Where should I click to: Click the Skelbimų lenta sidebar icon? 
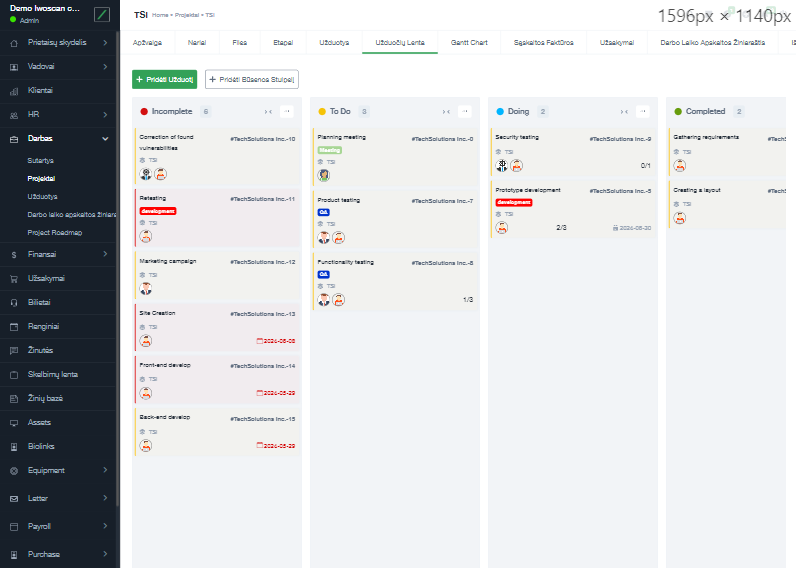pos(14,375)
